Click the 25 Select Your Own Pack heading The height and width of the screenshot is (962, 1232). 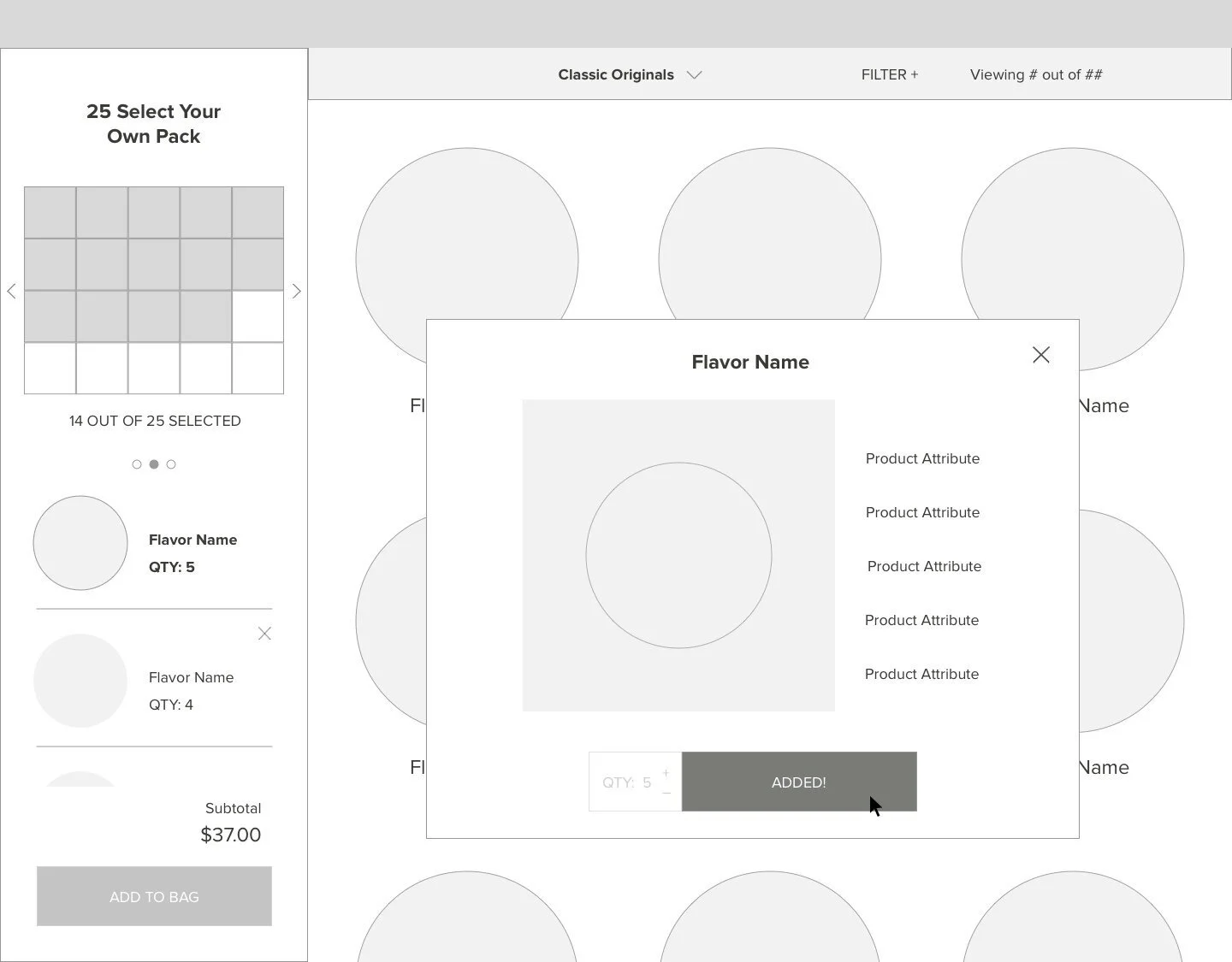(x=154, y=124)
